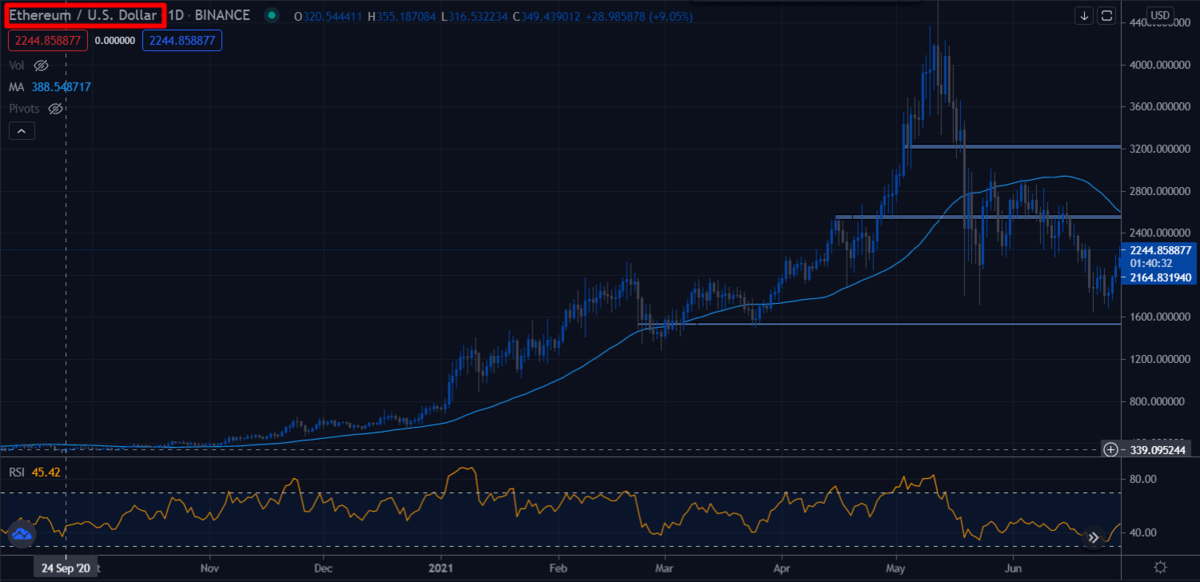1200x582 pixels.
Task: Click the scroll to latest bar arrows
Action: pyautogui.click(x=1093, y=537)
